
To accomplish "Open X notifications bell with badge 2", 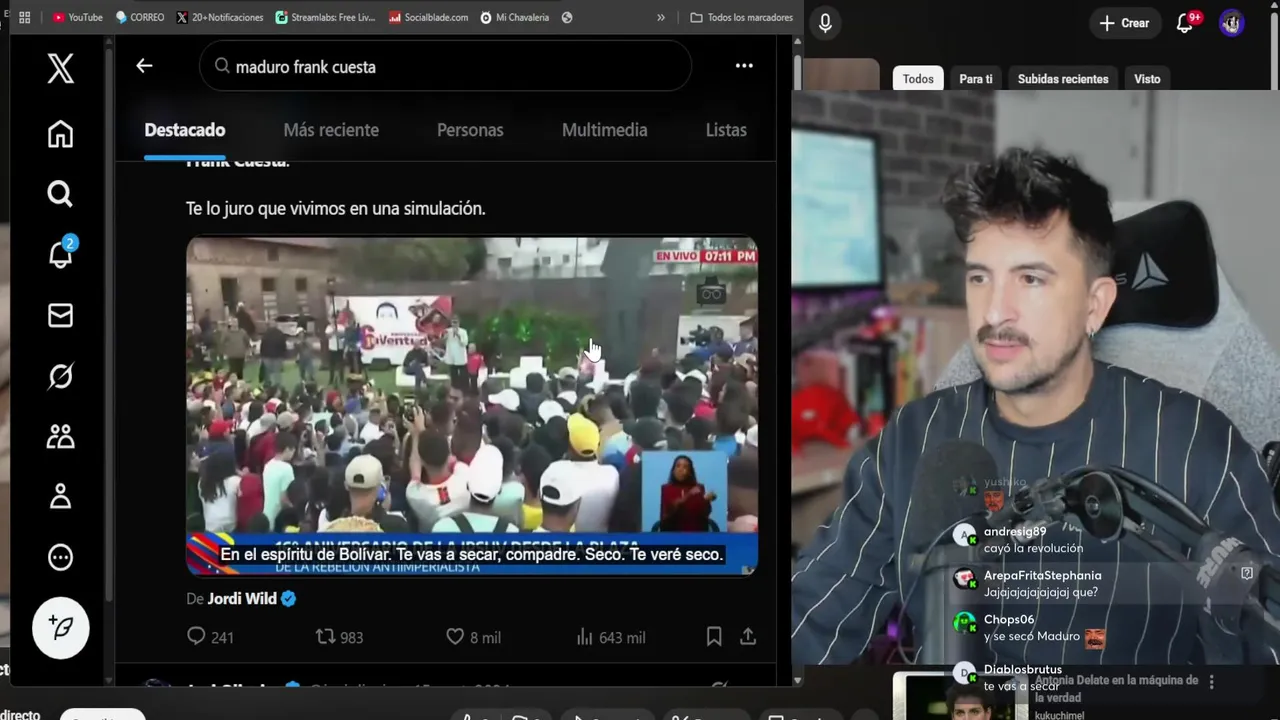I will pyautogui.click(x=61, y=253).
